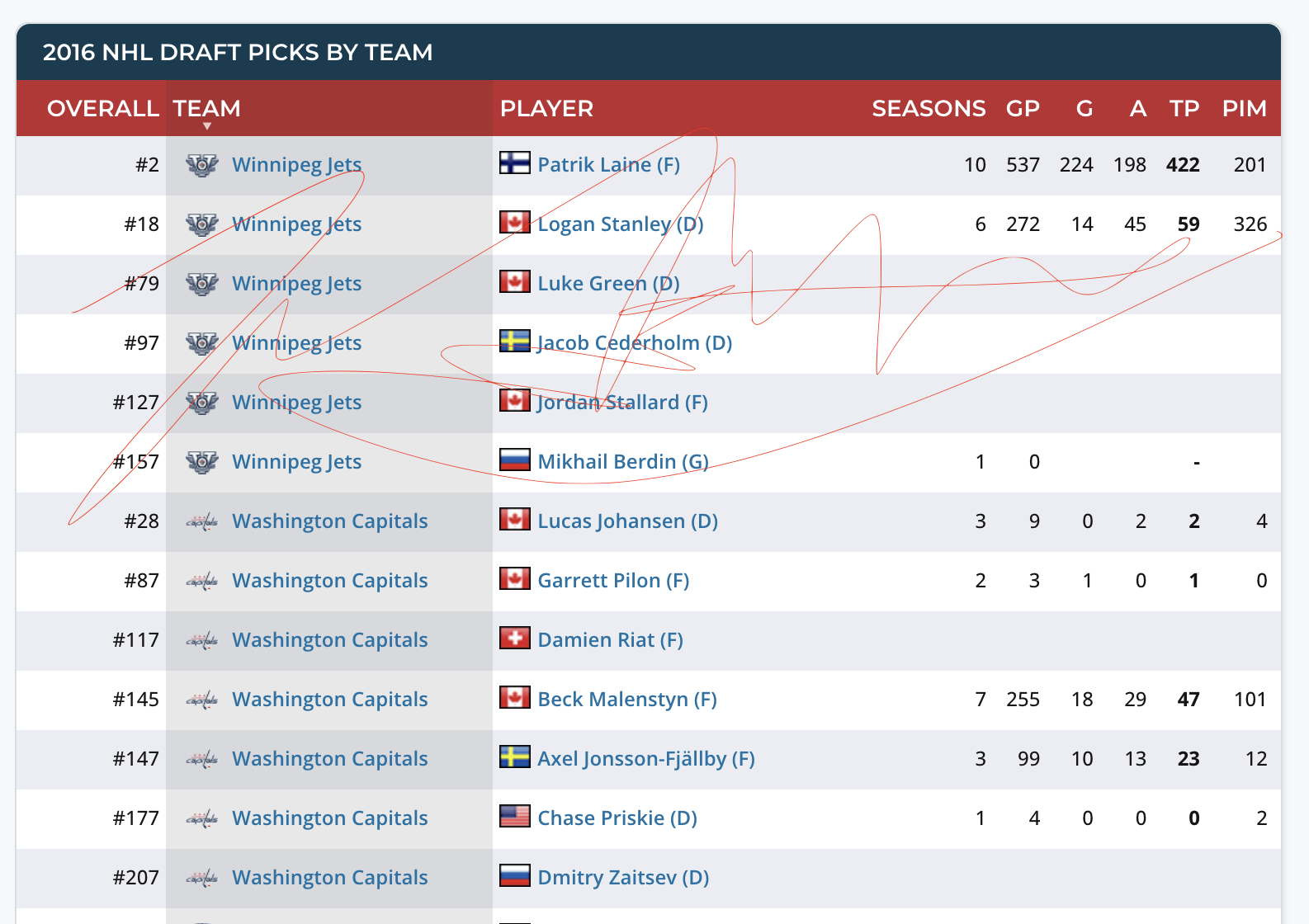Sort by the PLAYER column header
The width and height of the screenshot is (1309, 924).
(x=546, y=108)
